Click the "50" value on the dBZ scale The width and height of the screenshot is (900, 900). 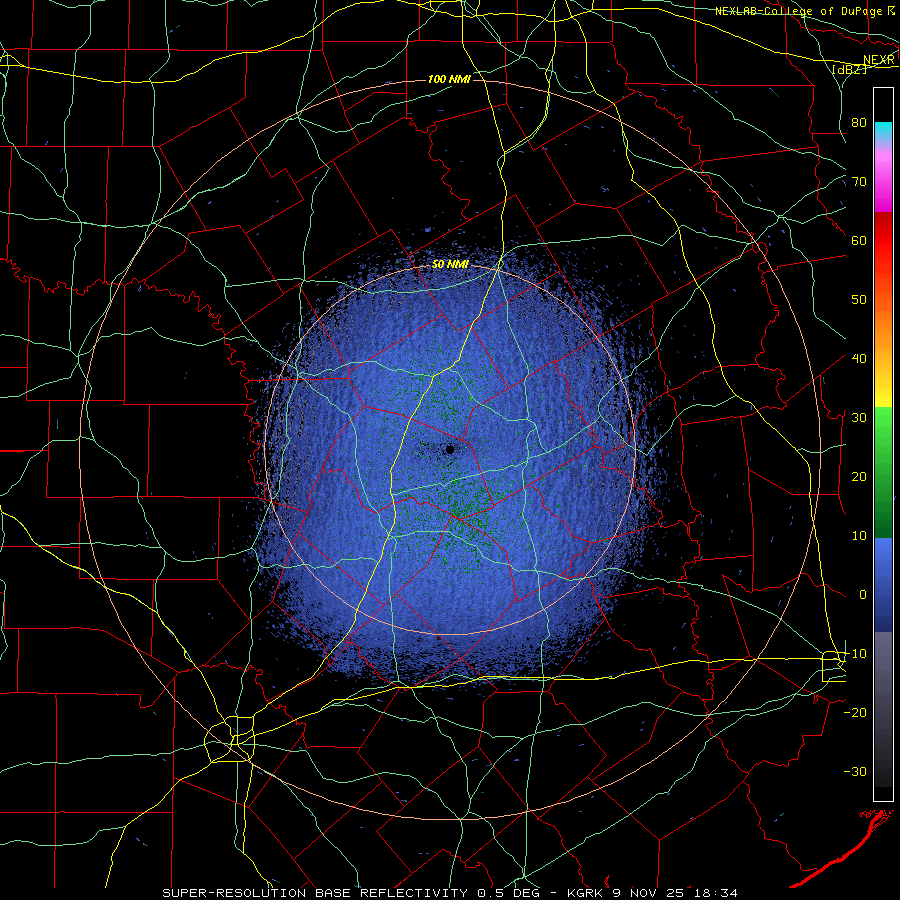pos(859,300)
